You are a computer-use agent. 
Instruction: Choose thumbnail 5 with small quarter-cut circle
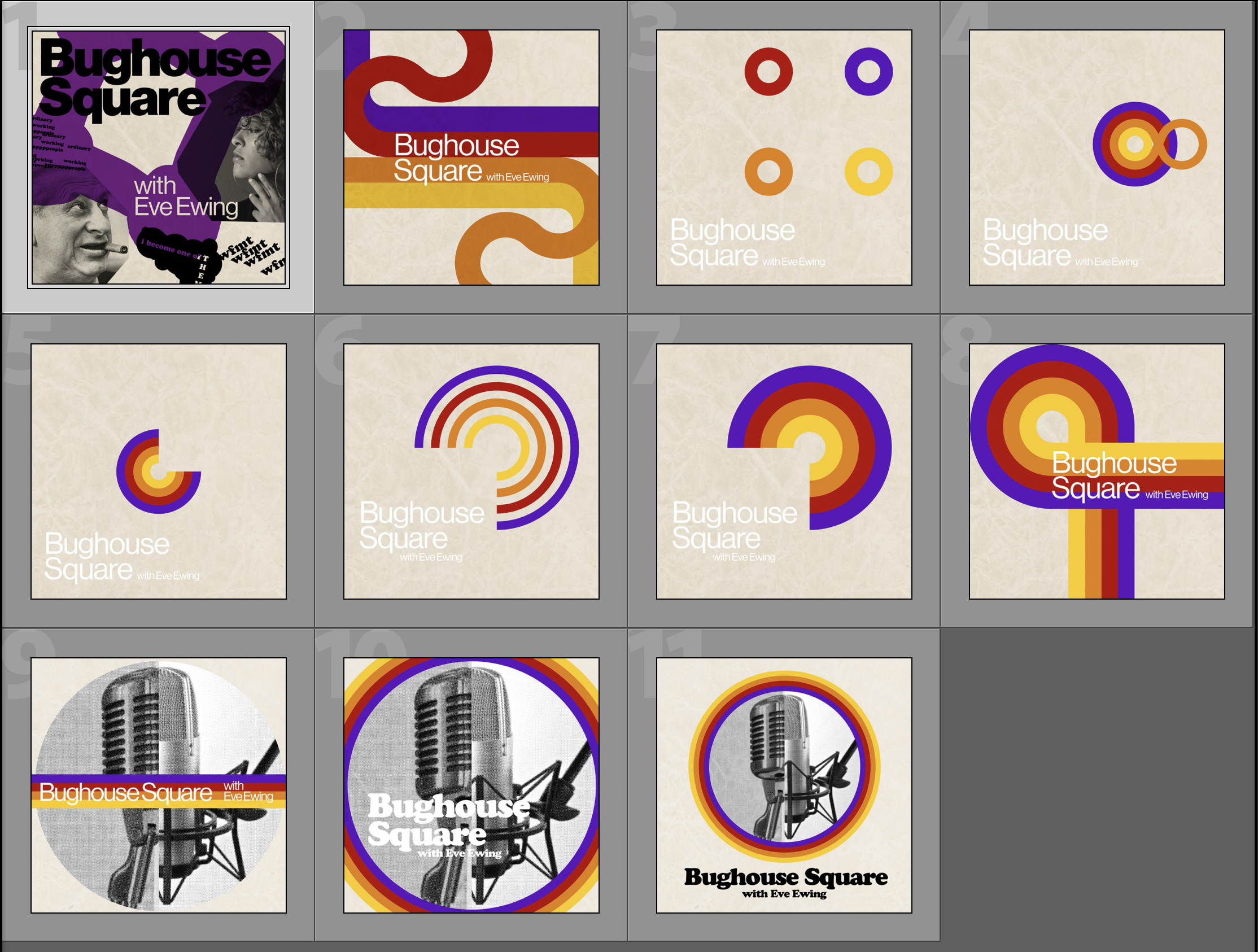pos(159,471)
